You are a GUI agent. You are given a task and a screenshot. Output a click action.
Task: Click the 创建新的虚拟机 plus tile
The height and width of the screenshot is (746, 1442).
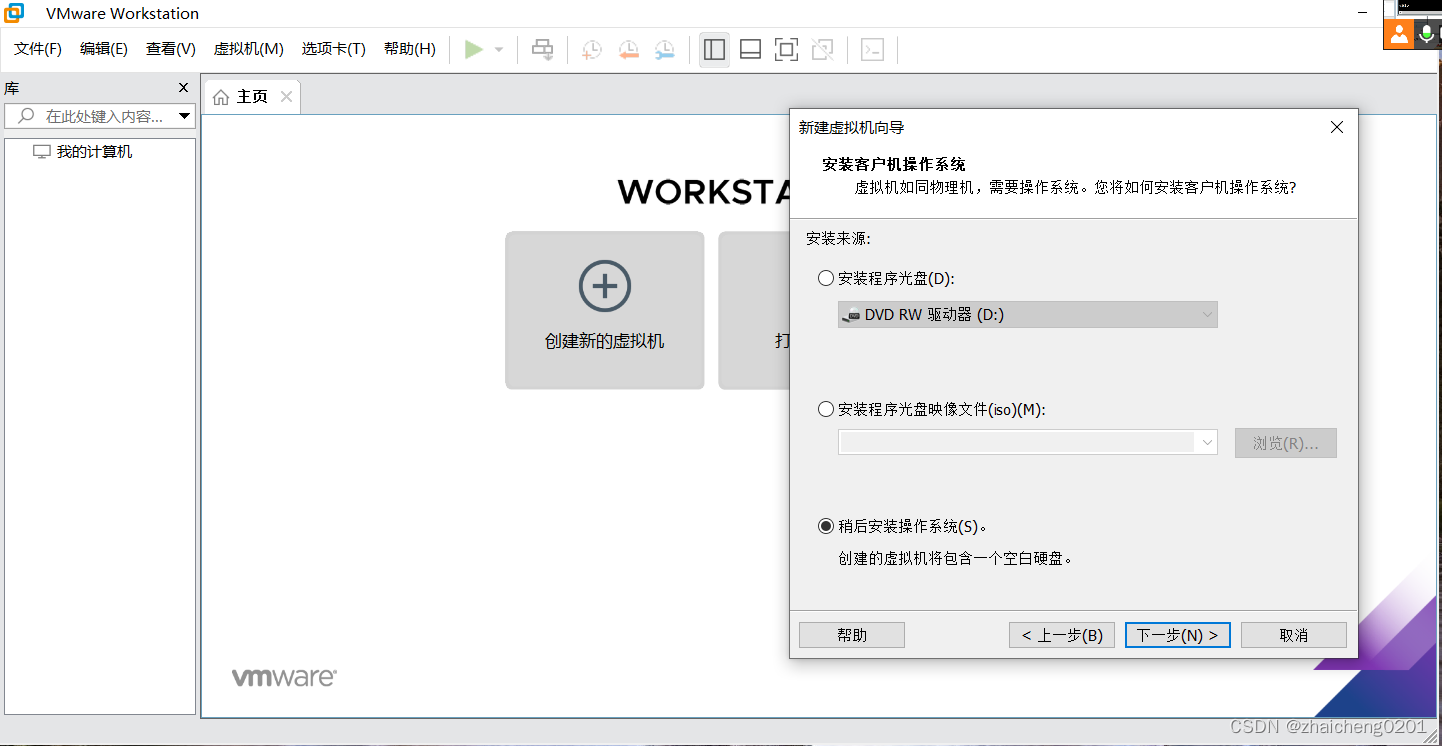(x=604, y=310)
